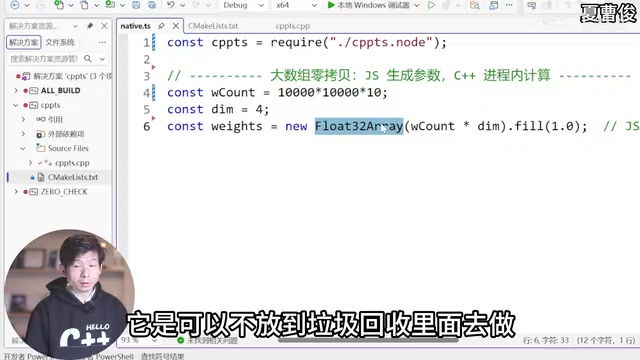Open the new item dropdown arrow

(x=71, y=5)
